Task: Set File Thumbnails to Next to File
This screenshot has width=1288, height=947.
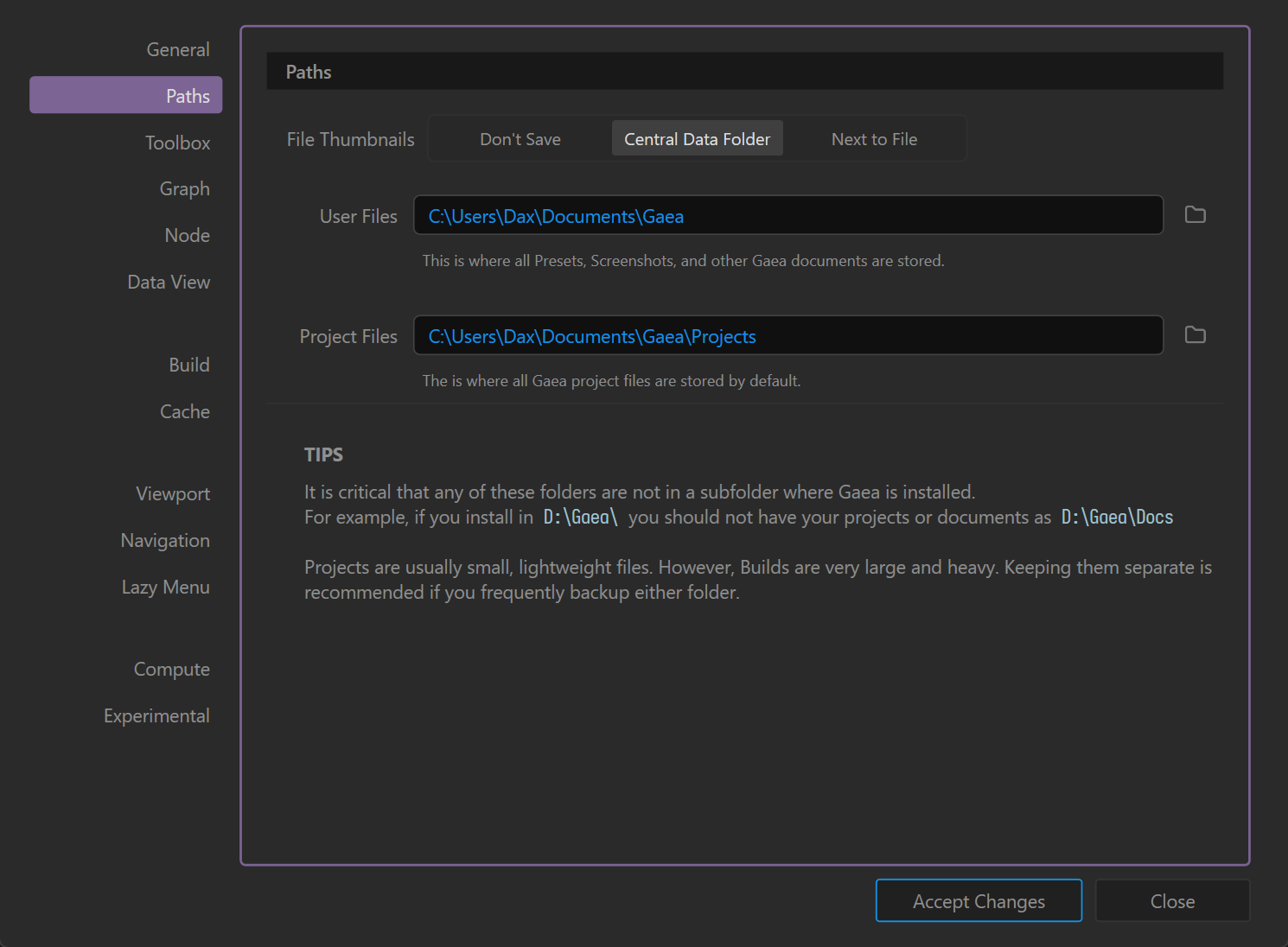Action: point(874,139)
